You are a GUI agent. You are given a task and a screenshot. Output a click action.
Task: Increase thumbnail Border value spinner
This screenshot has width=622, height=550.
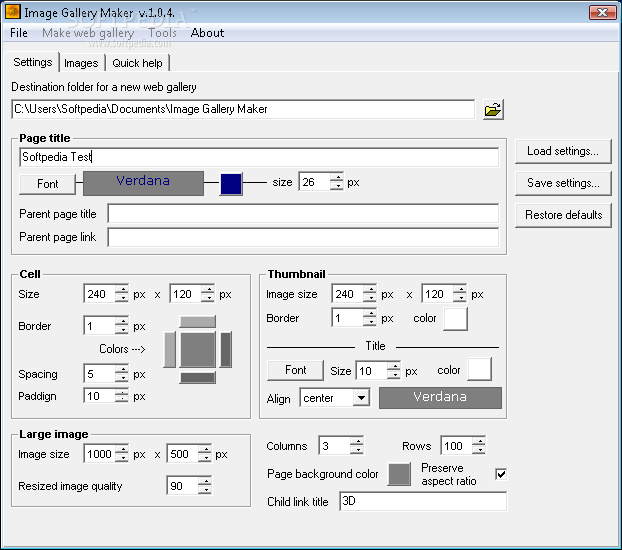(370, 314)
